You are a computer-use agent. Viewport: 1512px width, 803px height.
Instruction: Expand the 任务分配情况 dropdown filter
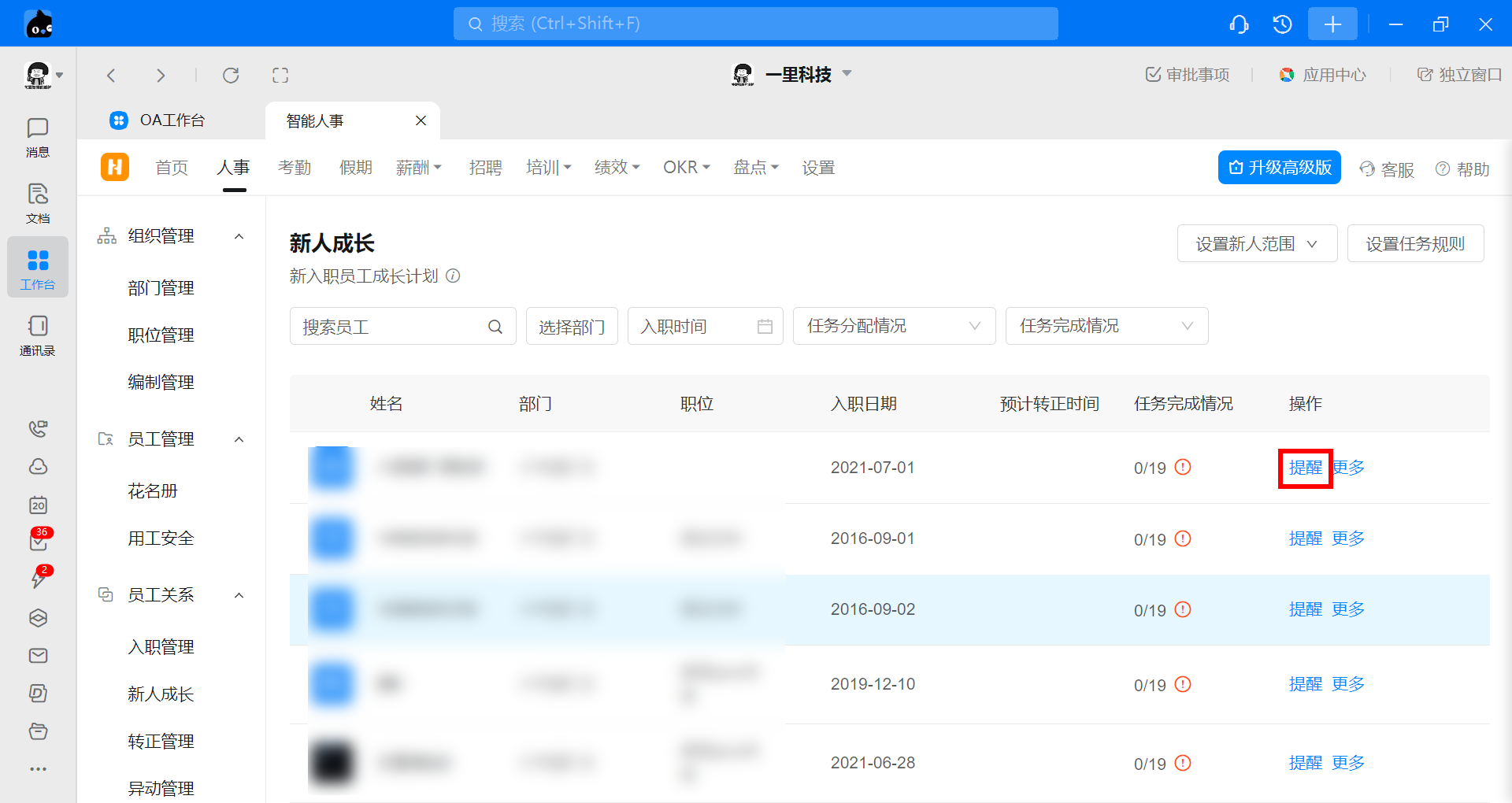pos(894,326)
